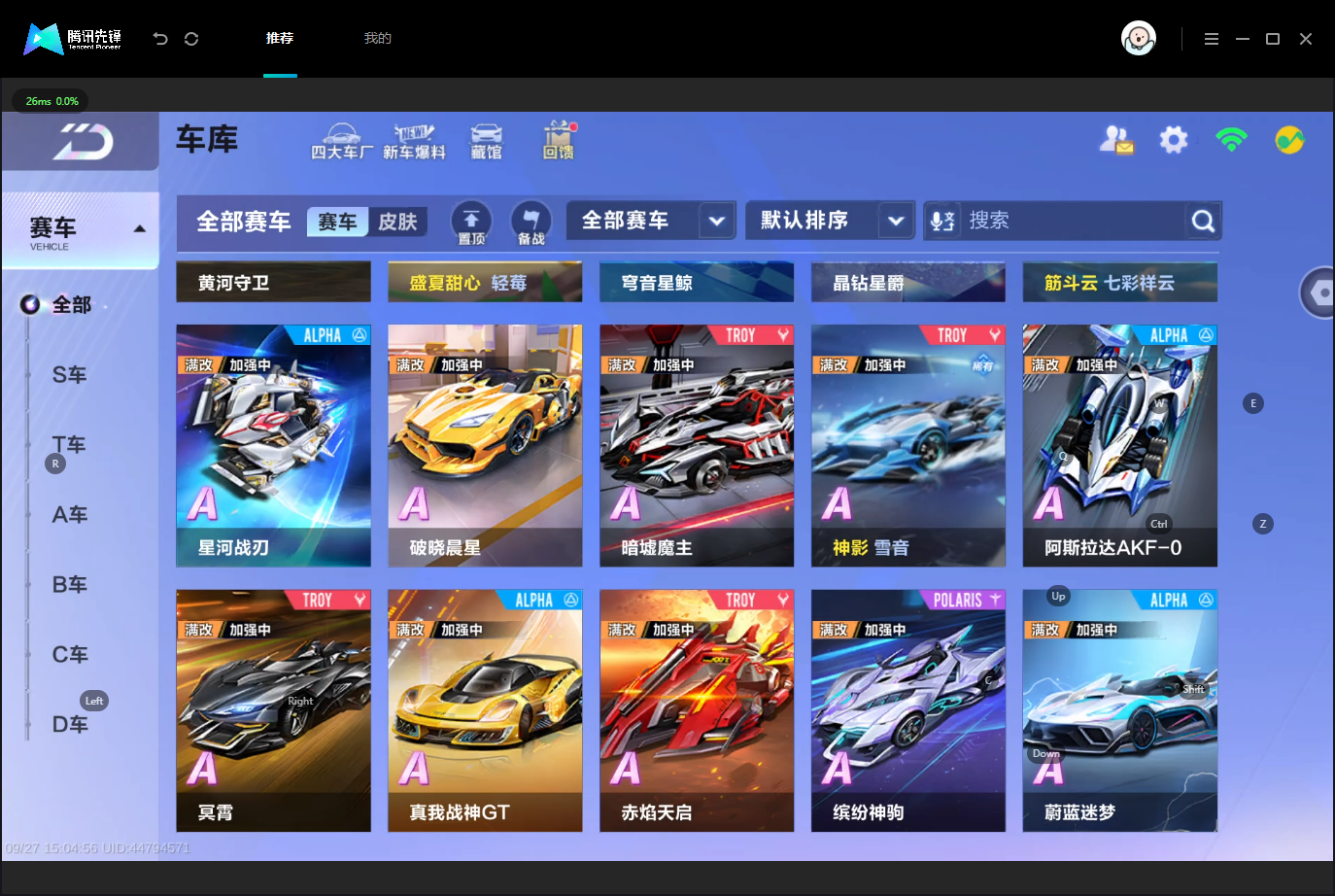This screenshot has width=1335, height=896.
Task: Click the yellow round chart icon
Action: [1289, 140]
